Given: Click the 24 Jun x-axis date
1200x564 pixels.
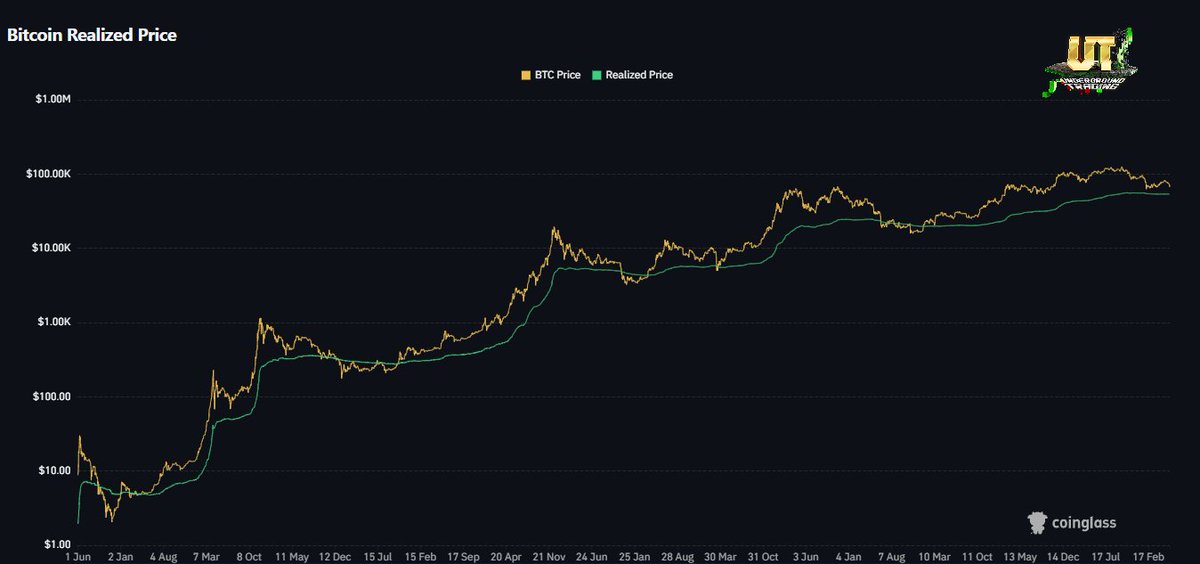Looking at the screenshot, I should [x=593, y=555].
